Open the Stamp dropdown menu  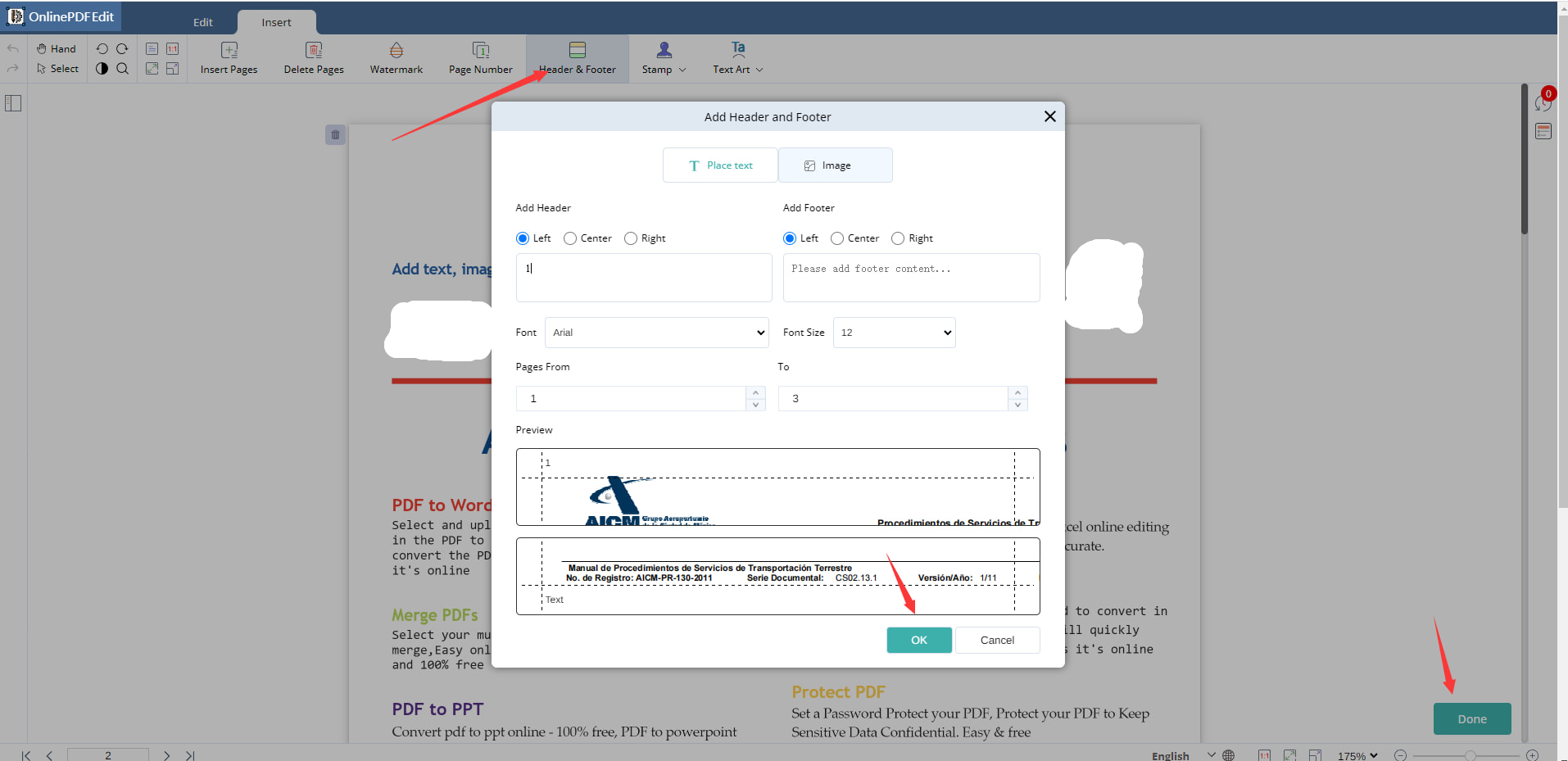coord(664,58)
